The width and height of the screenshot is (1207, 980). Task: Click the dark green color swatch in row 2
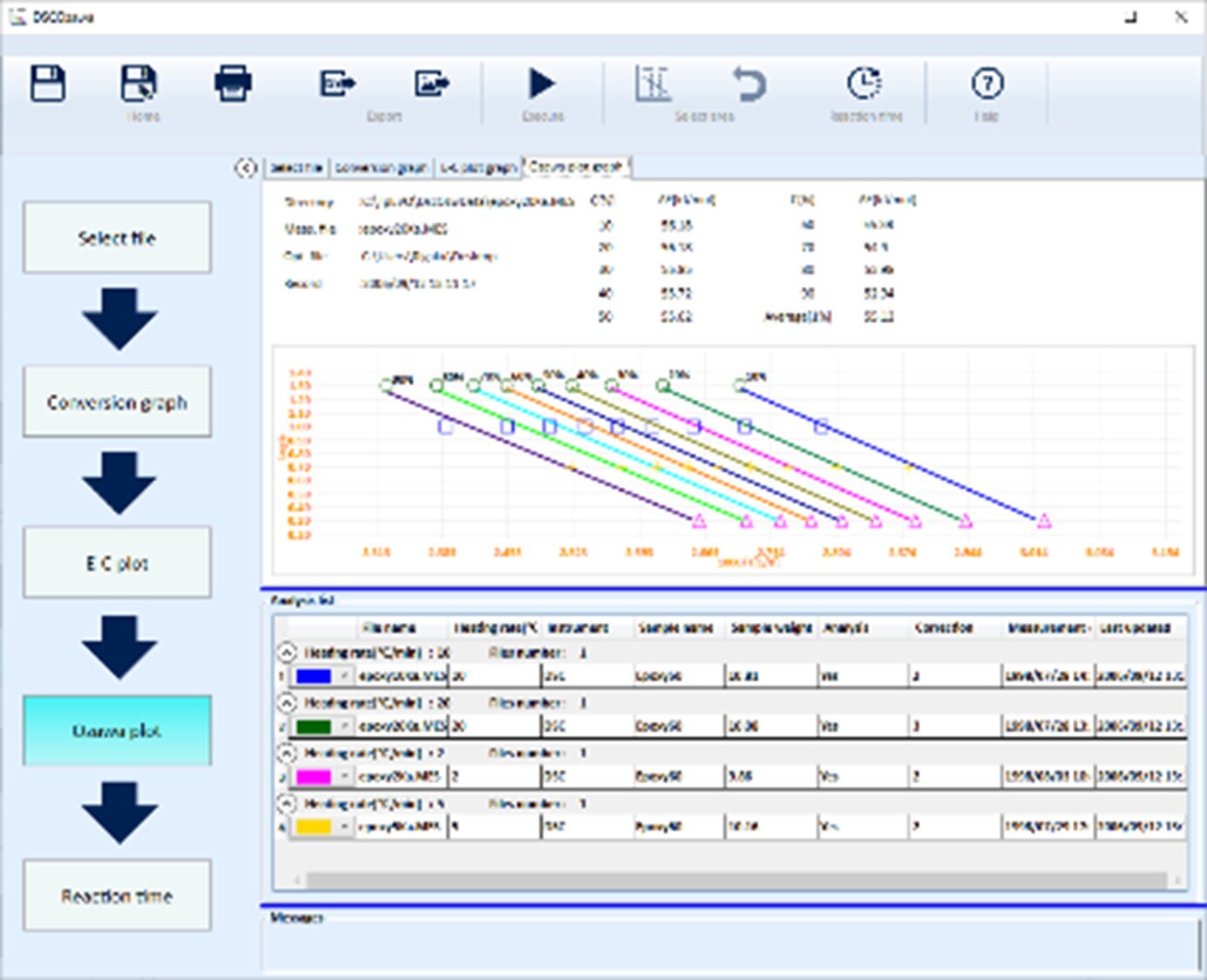[x=314, y=727]
